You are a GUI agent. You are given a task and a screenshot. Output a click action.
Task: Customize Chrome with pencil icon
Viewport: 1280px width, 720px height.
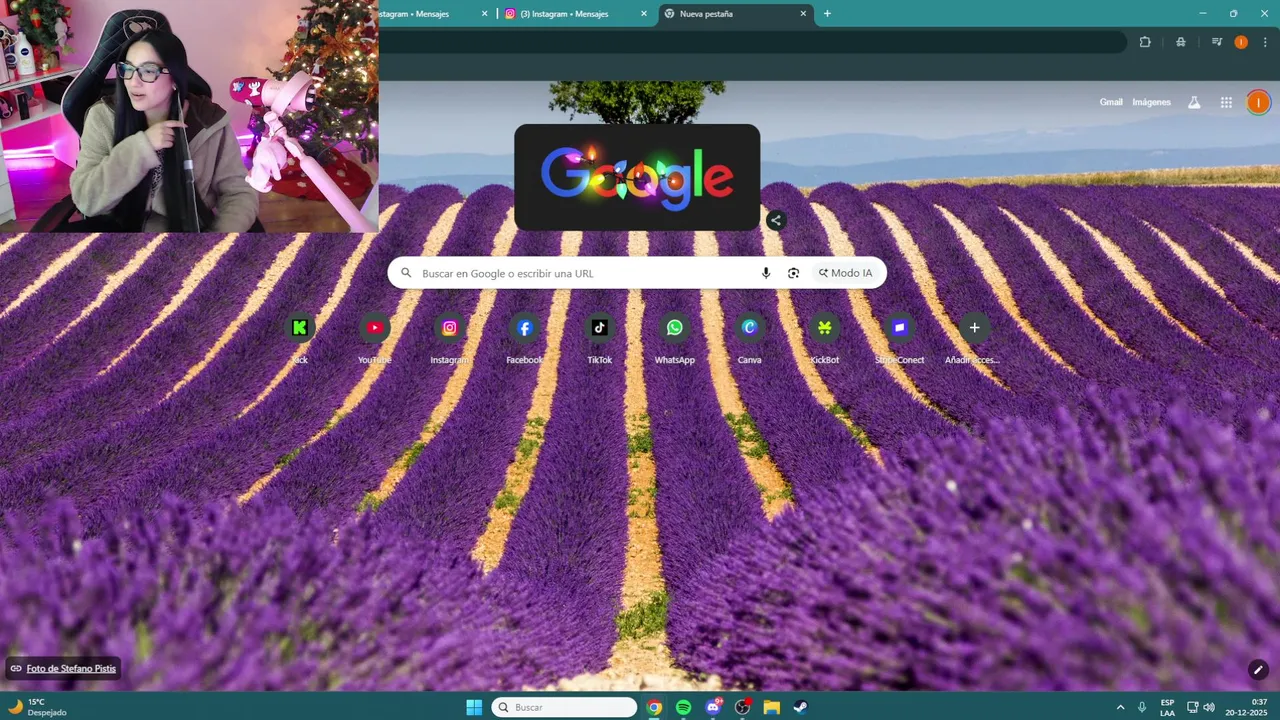click(x=1258, y=669)
